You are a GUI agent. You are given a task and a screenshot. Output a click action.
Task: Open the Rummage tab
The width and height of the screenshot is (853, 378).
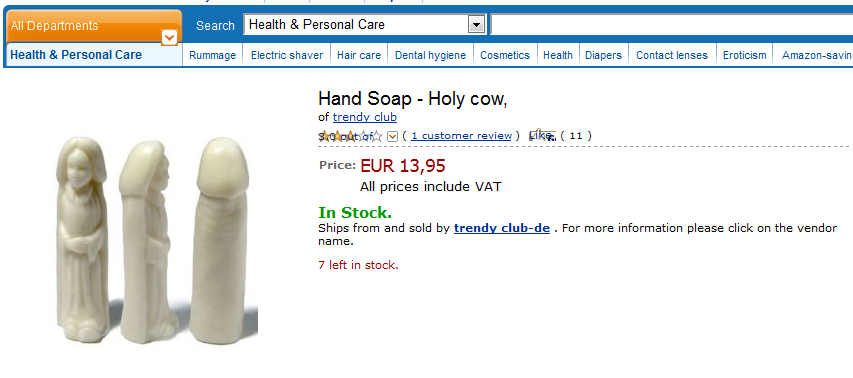(212, 55)
